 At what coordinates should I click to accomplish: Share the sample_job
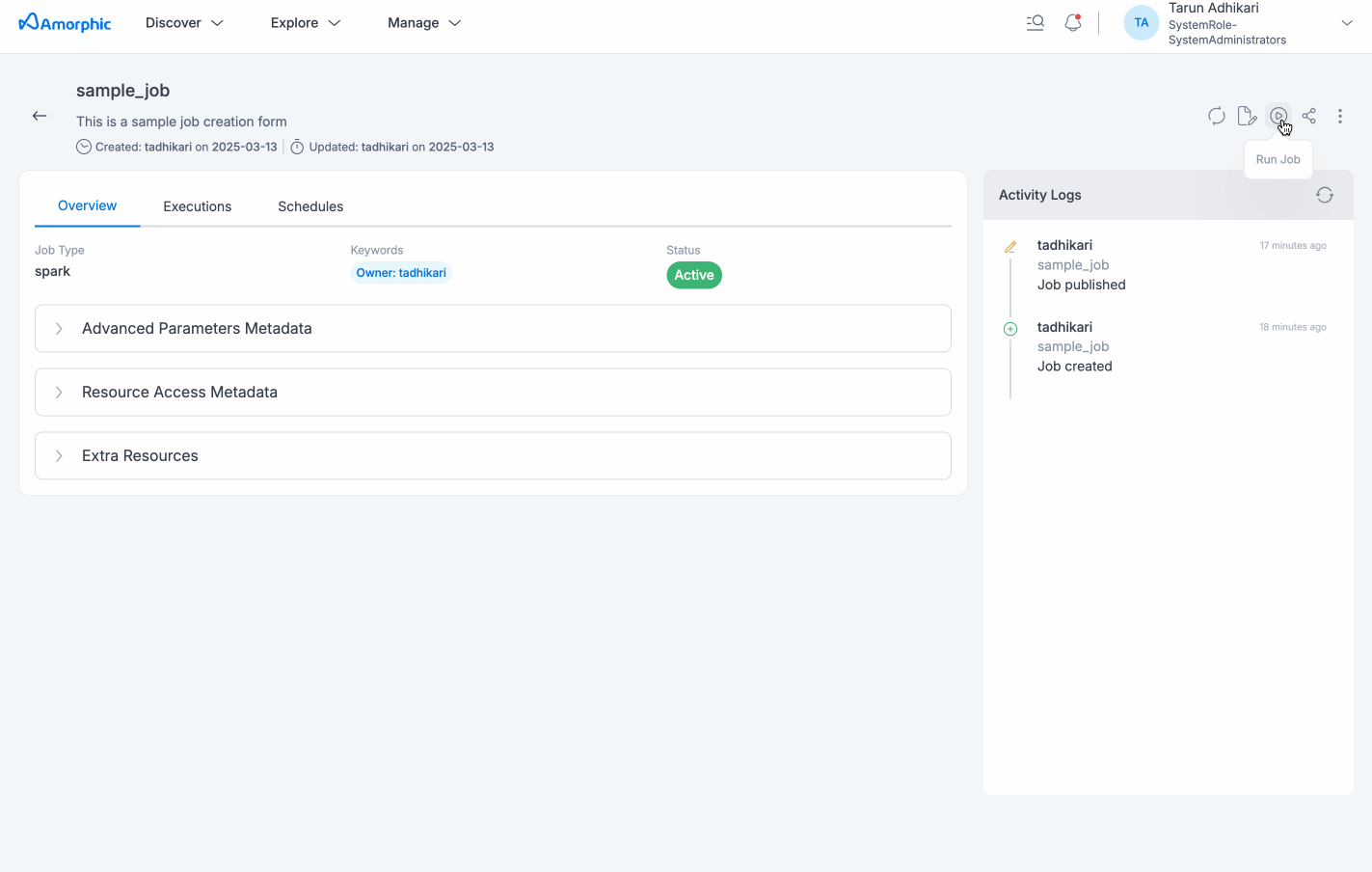1309,116
